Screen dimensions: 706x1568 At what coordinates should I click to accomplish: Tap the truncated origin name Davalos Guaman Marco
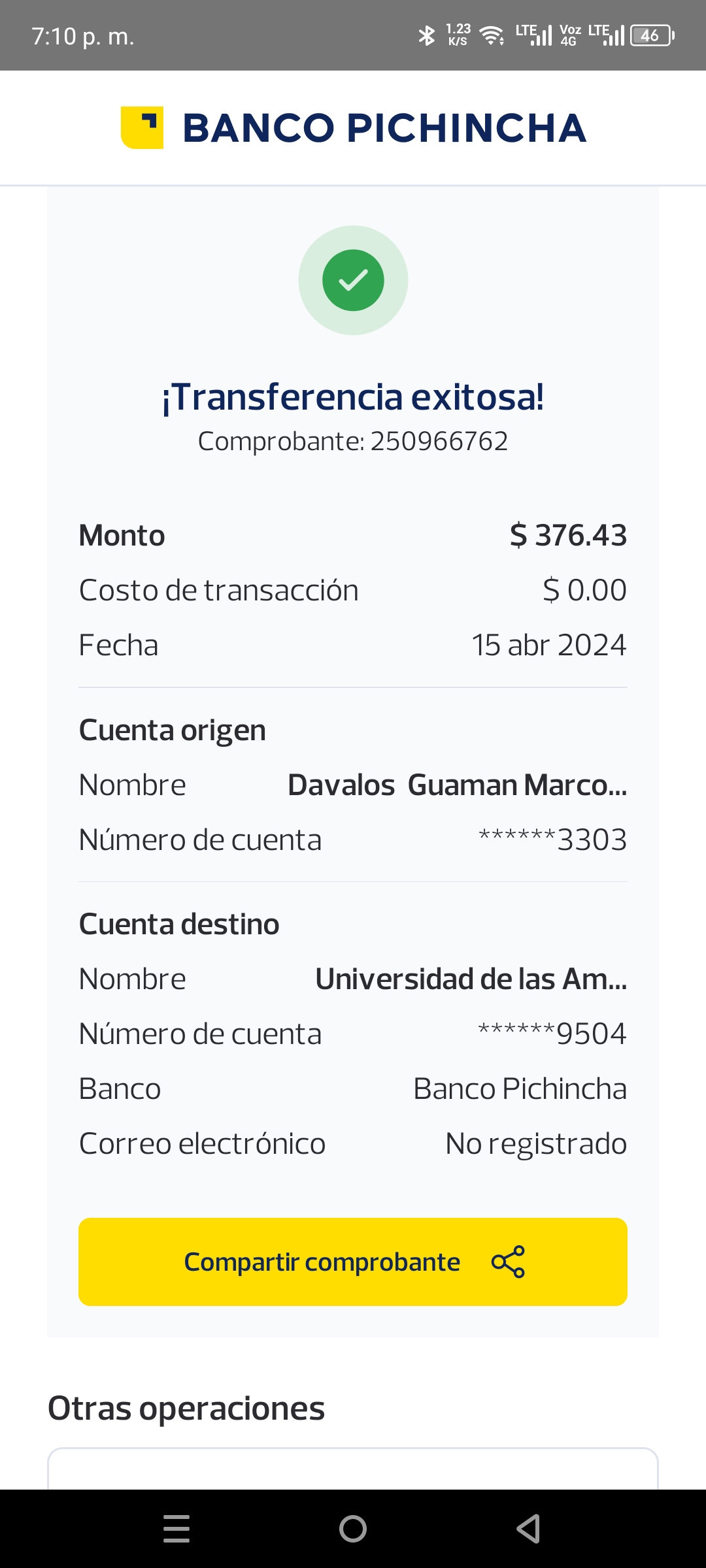(457, 785)
